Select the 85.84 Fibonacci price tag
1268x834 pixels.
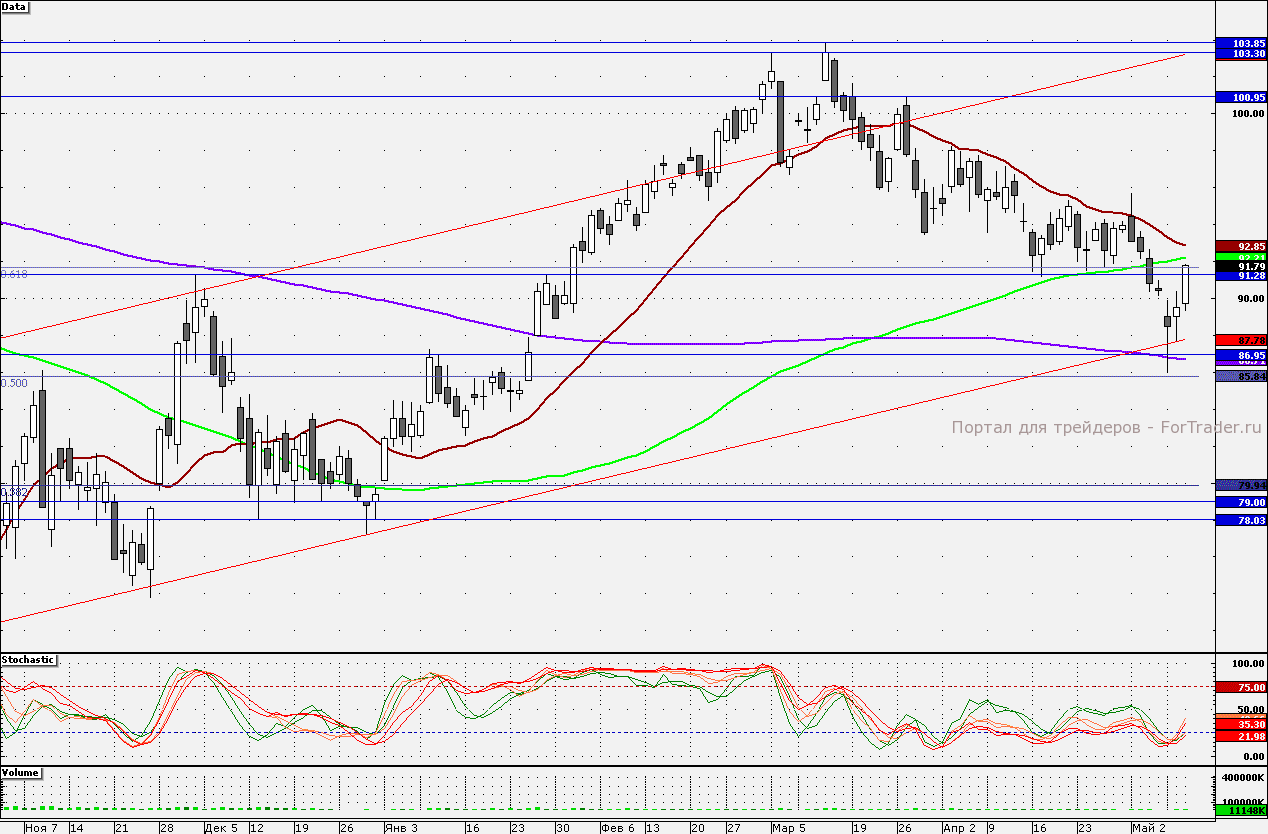point(1240,376)
